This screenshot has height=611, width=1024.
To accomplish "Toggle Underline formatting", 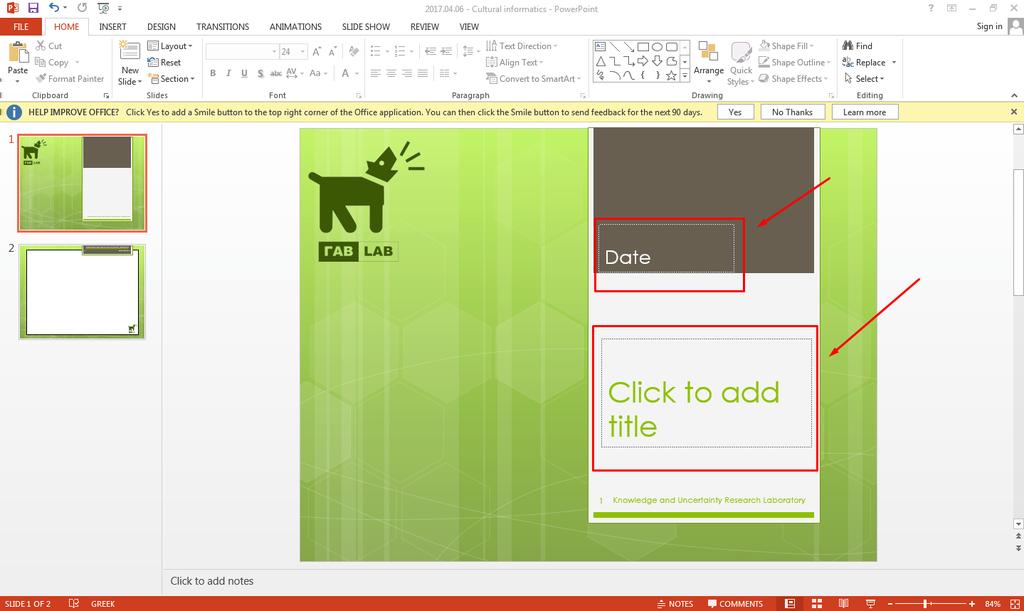I will [244, 73].
